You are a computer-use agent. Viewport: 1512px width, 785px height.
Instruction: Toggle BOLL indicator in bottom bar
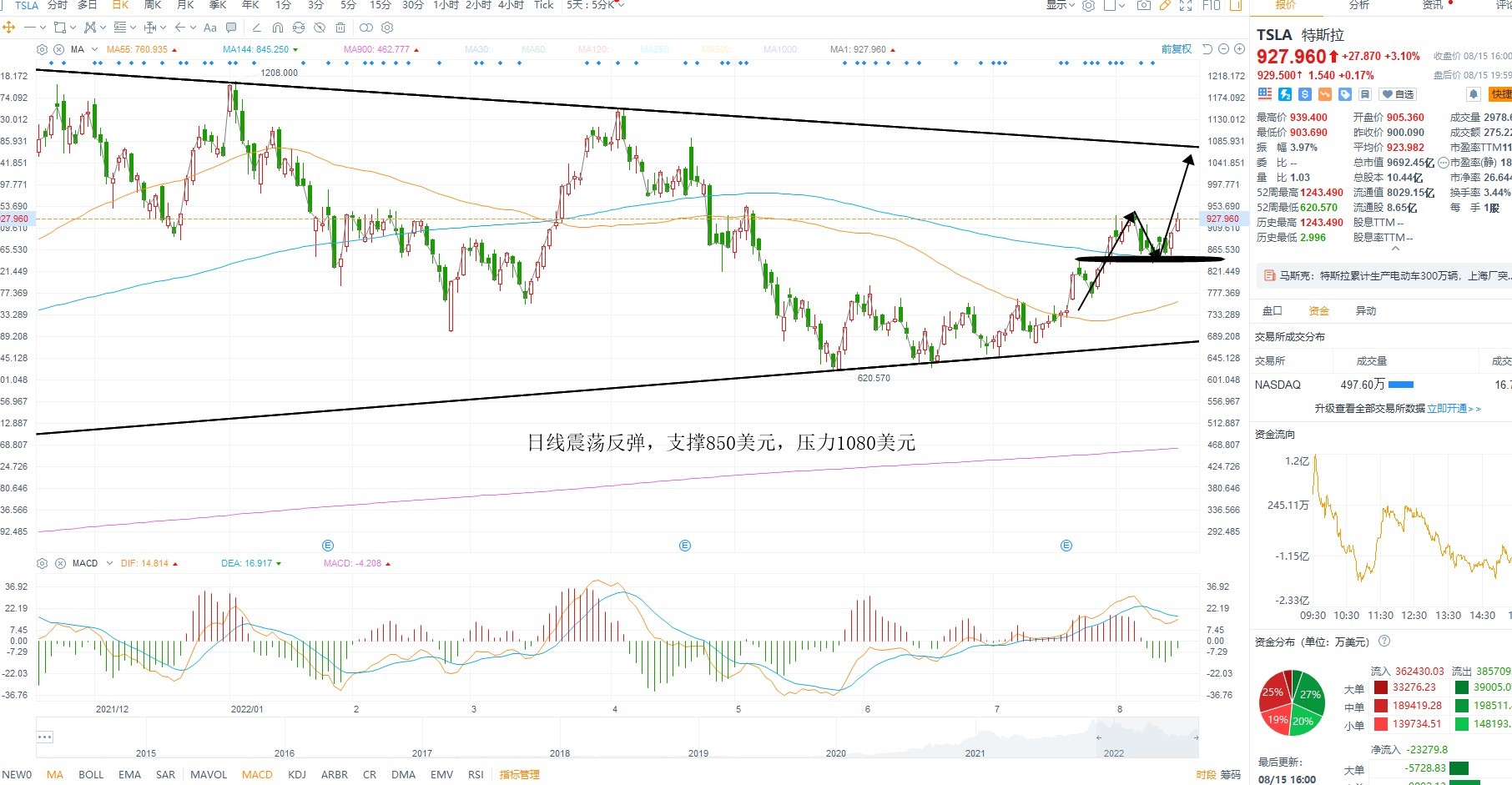point(91,774)
